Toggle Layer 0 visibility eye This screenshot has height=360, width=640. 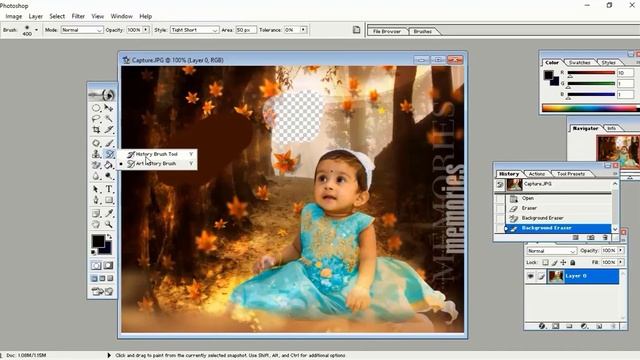pos(530,276)
